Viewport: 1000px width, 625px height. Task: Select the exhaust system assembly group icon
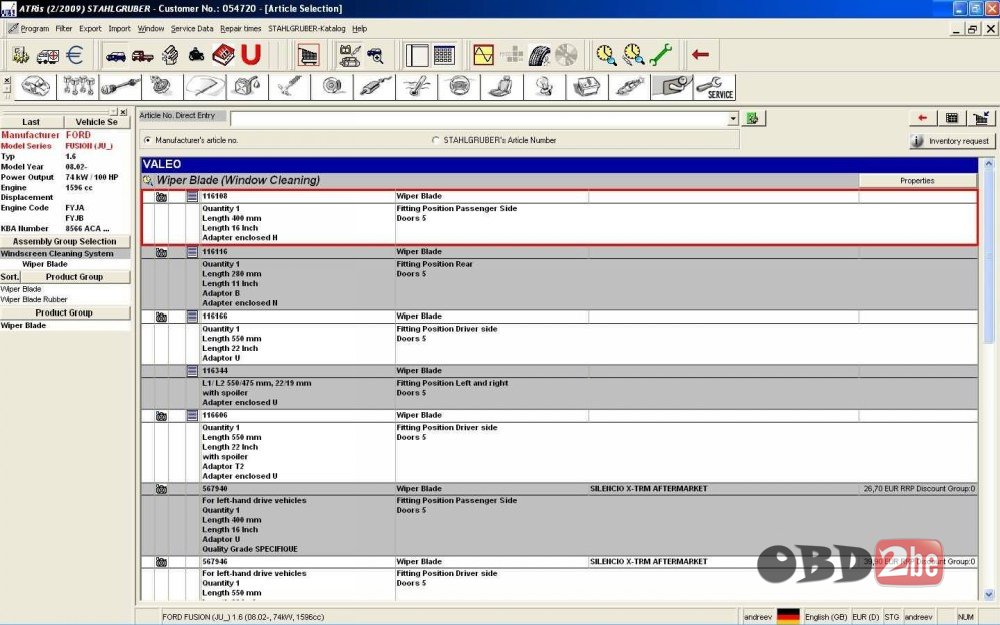point(374,87)
